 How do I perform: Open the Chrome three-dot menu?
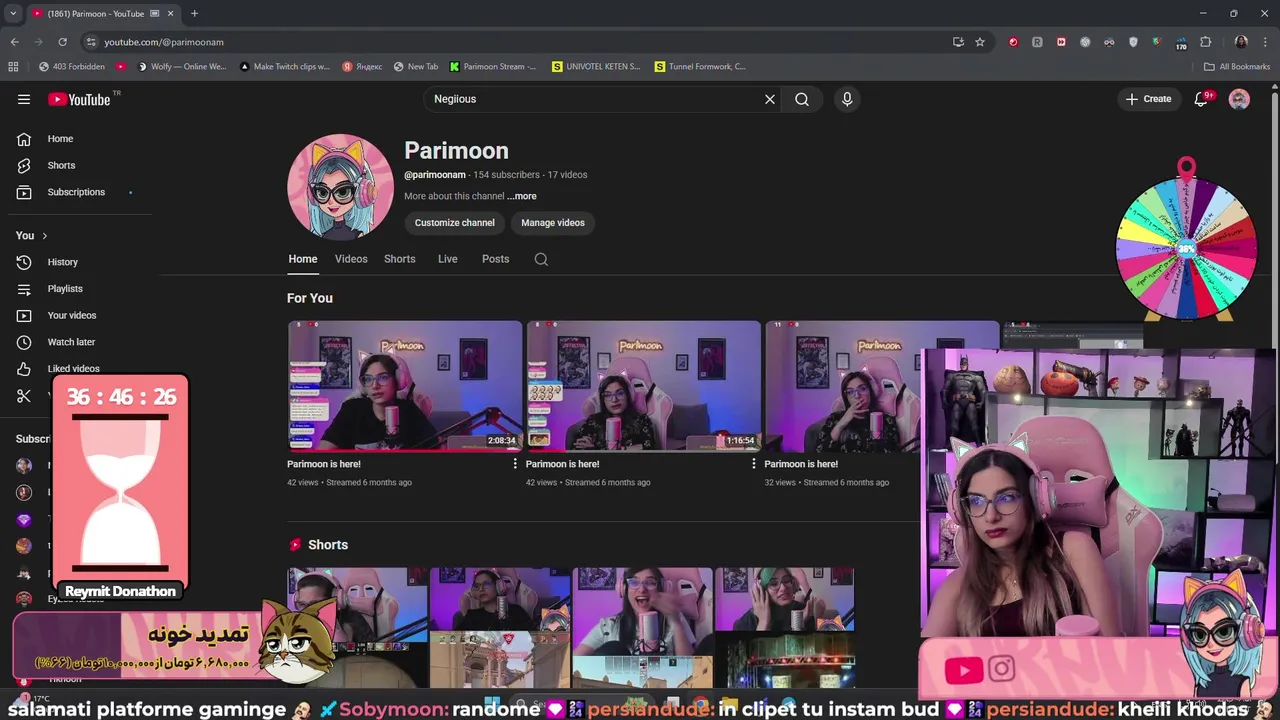[1266, 42]
